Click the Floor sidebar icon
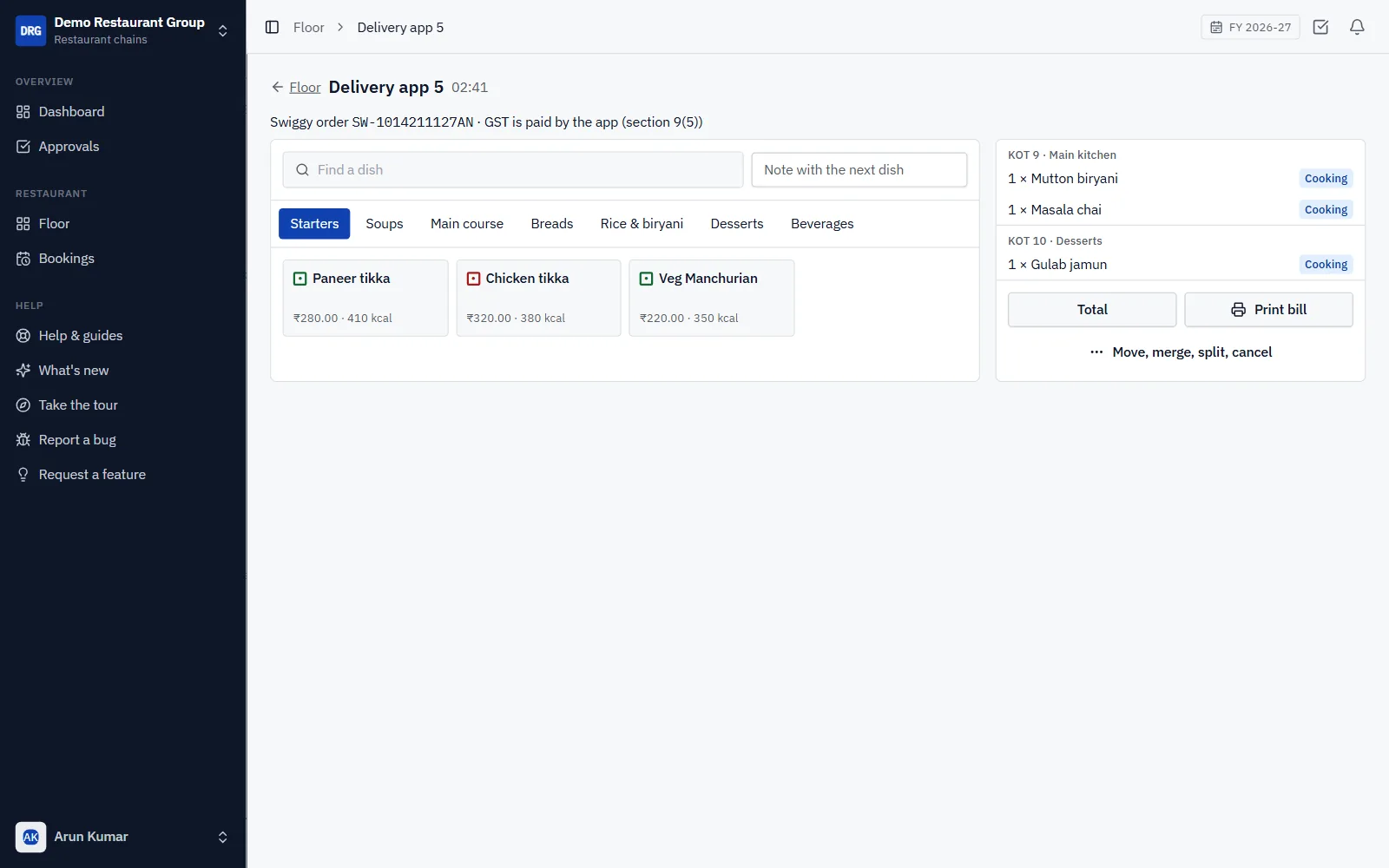Viewport: 1389px width, 868px height. [x=23, y=224]
